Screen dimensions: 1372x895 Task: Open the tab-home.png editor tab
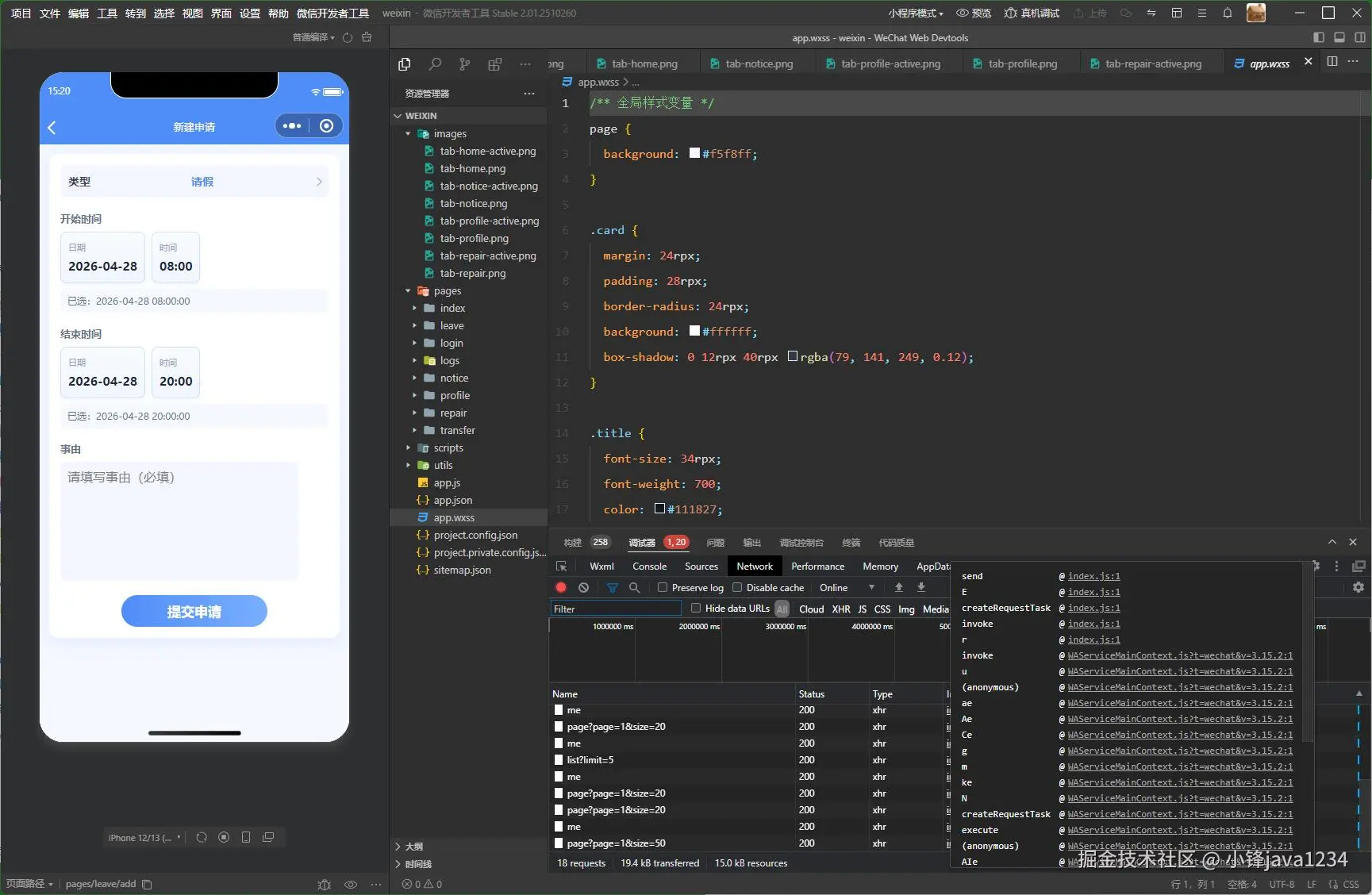[x=644, y=63]
